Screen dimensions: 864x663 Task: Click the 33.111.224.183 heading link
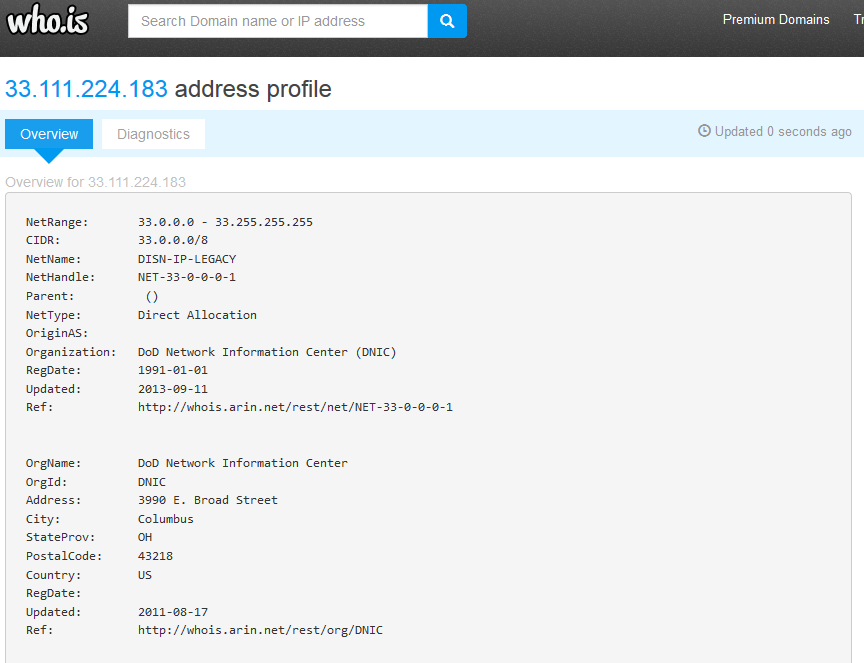coord(86,89)
